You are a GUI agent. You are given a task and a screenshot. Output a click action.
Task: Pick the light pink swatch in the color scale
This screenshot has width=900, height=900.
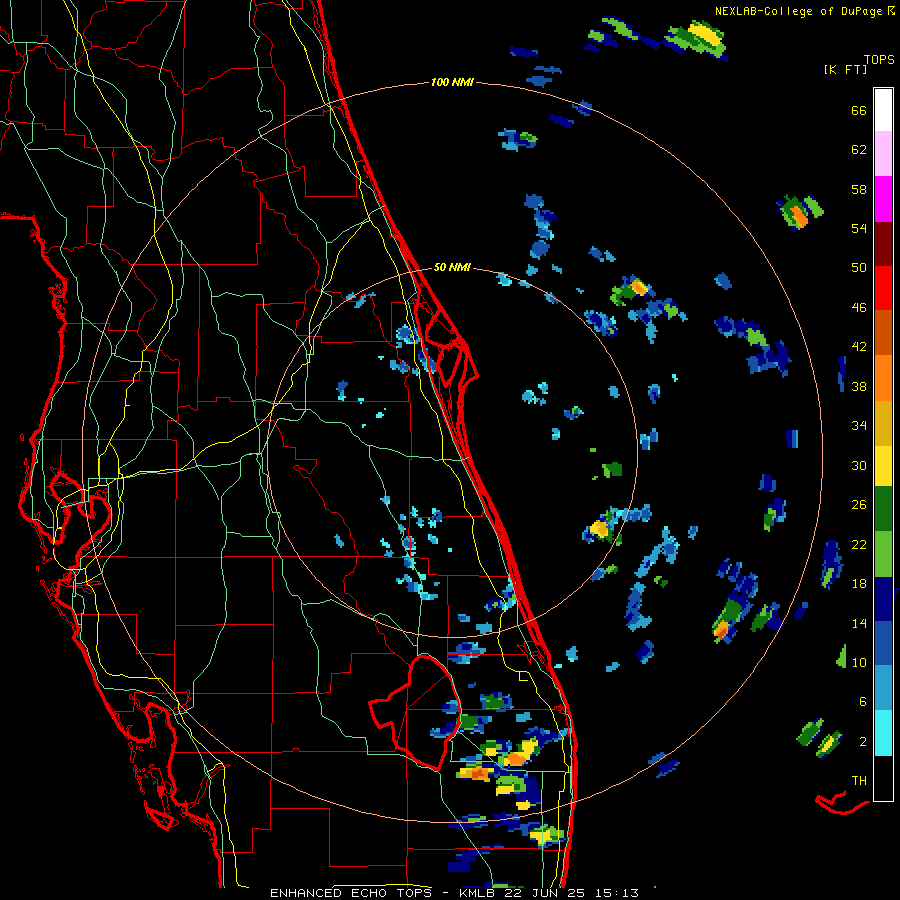883,153
